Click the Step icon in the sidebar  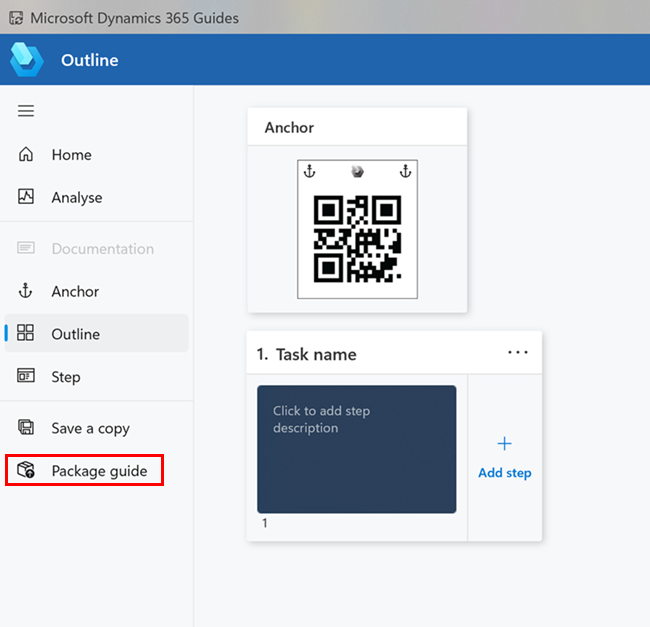(26, 375)
